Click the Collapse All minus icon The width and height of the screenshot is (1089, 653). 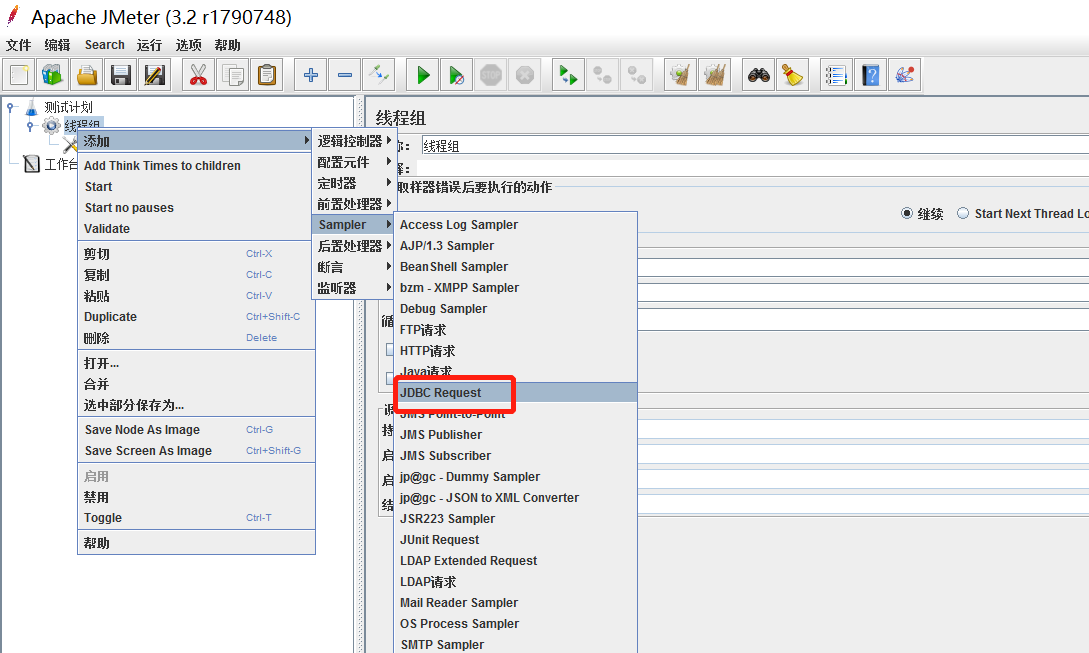344,75
